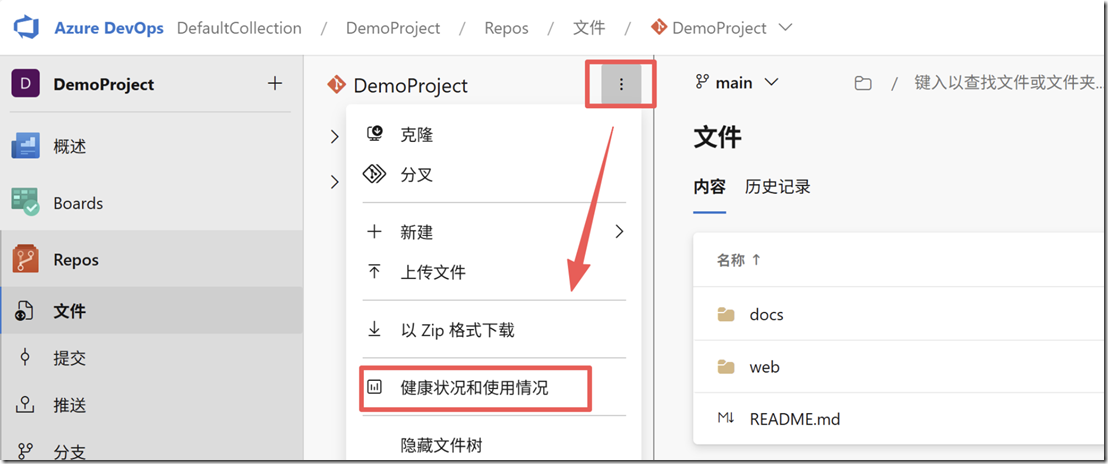Screen dimensions: 1108x464
Task: Click the 克隆 clone icon
Action: click(x=375, y=134)
